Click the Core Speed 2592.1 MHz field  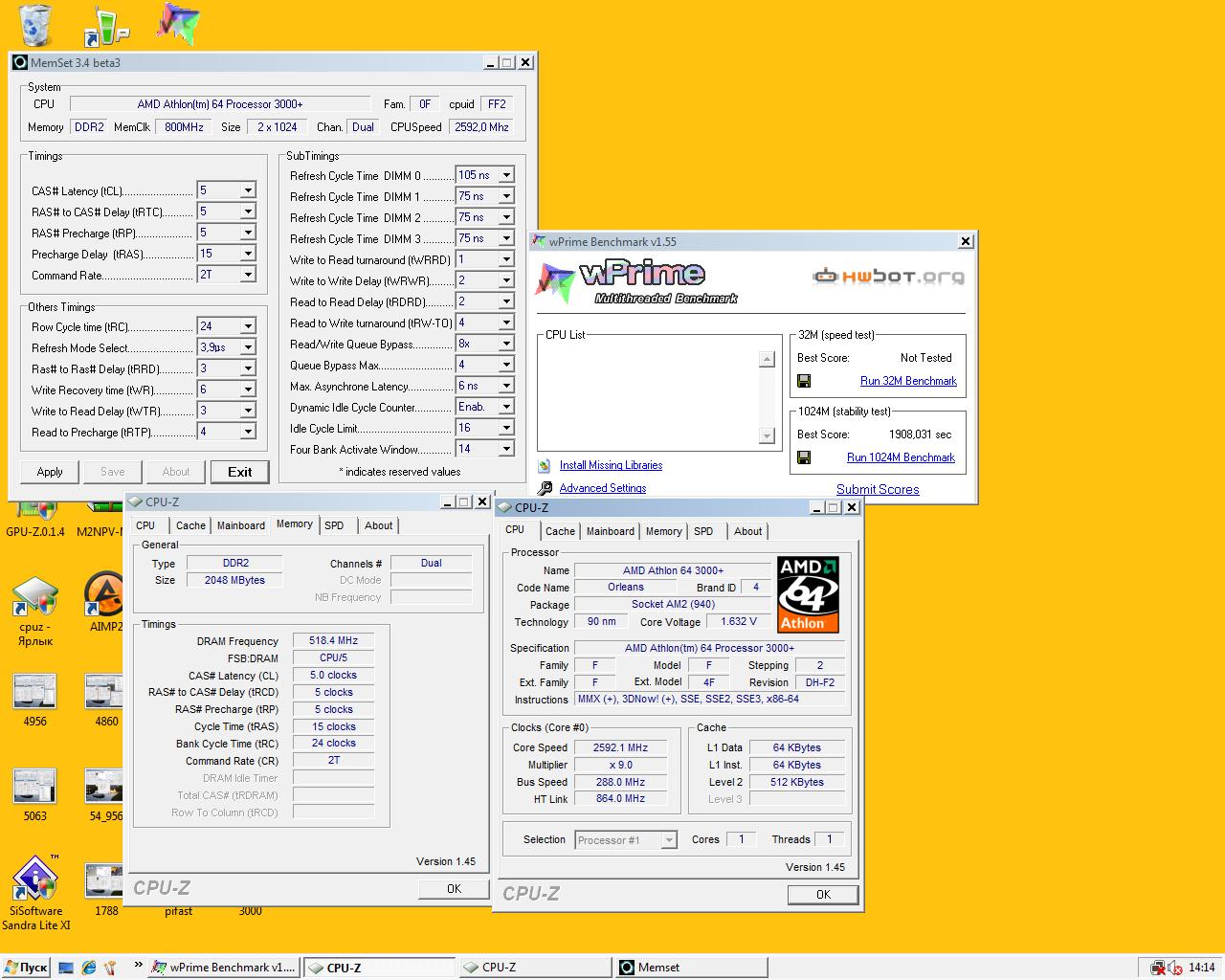620,748
